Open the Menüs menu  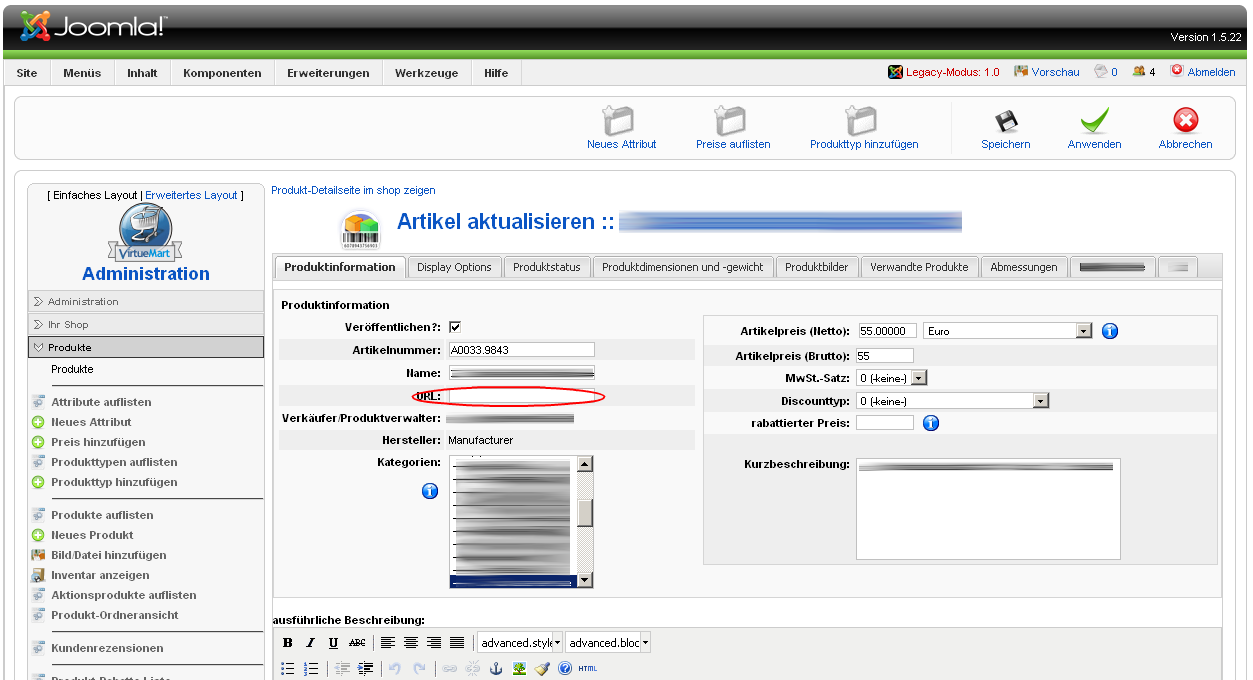click(x=82, y=73)
